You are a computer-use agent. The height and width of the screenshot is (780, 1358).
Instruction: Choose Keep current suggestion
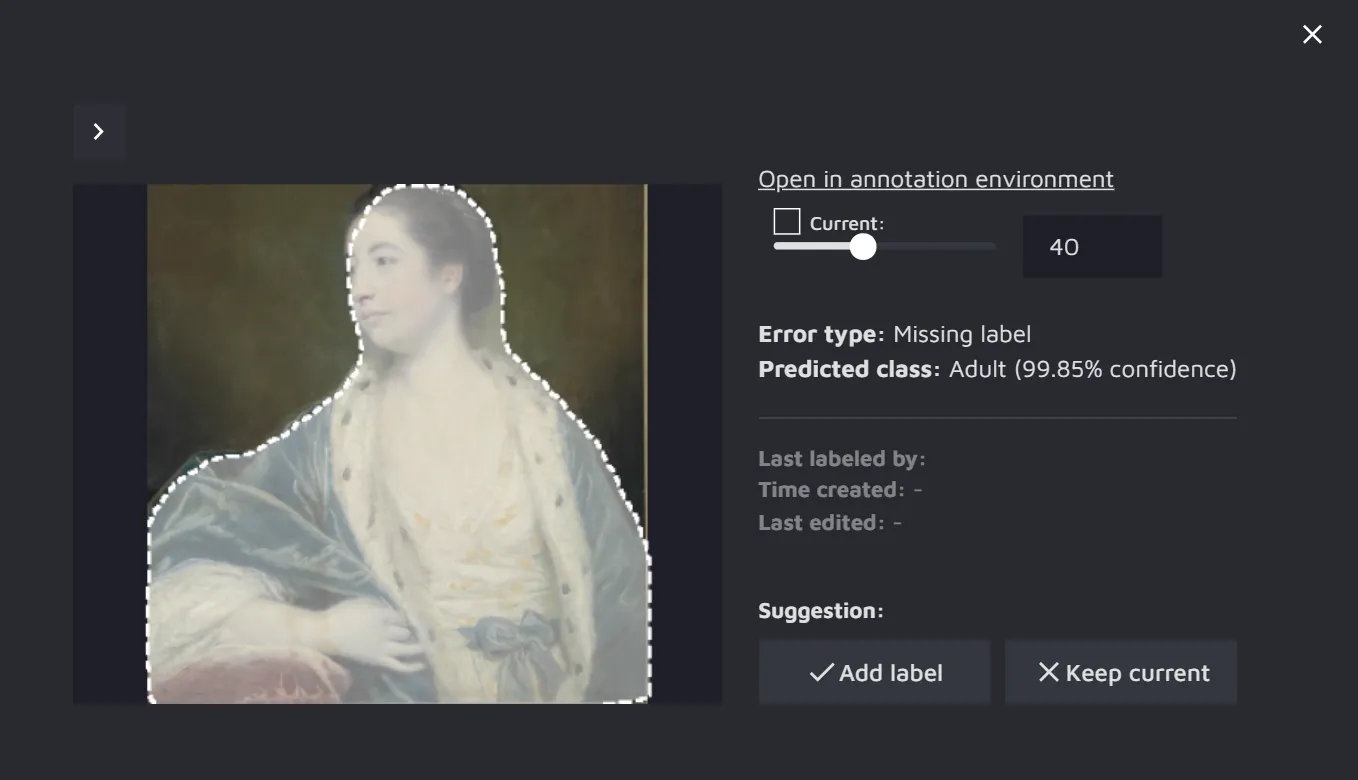click(x=1120, y=673)
